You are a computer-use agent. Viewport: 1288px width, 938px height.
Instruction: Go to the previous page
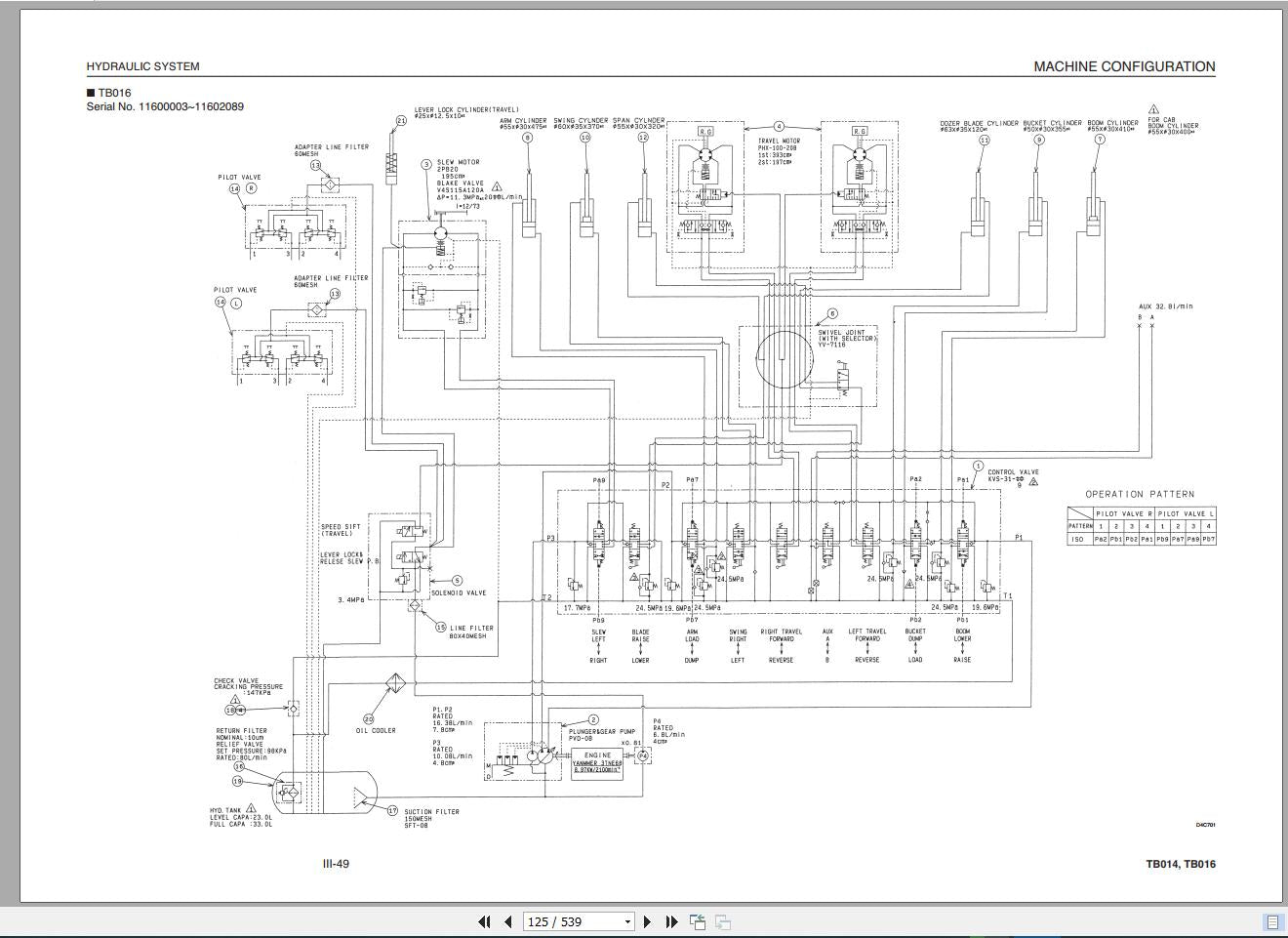tap(507, 921)
